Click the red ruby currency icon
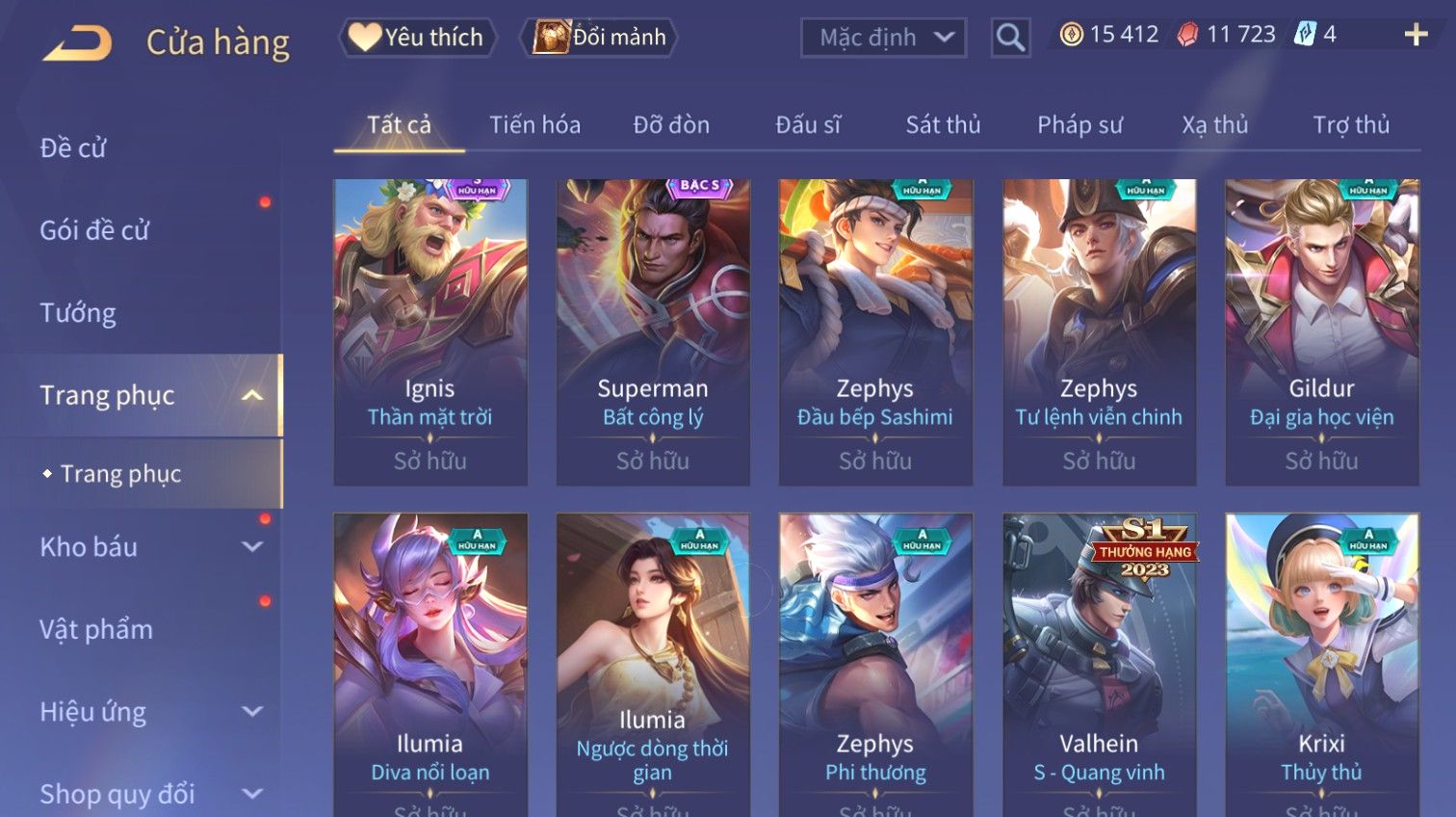Viewport: 1456px width, 817px height. point(1188,36)
